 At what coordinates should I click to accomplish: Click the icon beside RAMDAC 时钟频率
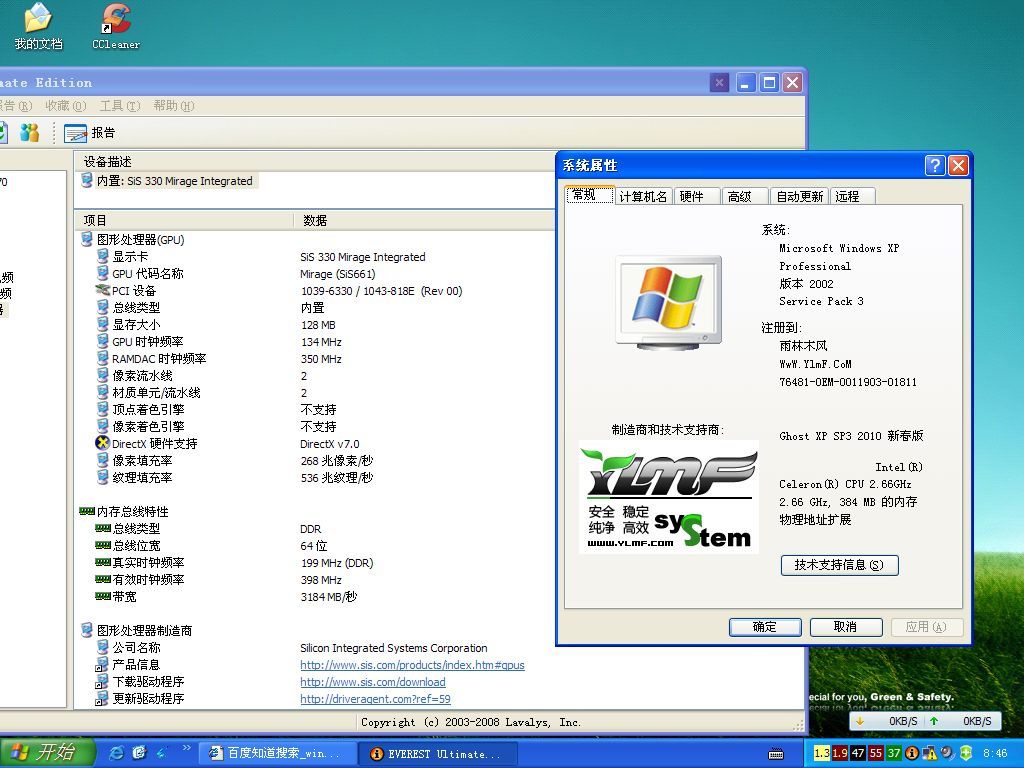point(103,359)
